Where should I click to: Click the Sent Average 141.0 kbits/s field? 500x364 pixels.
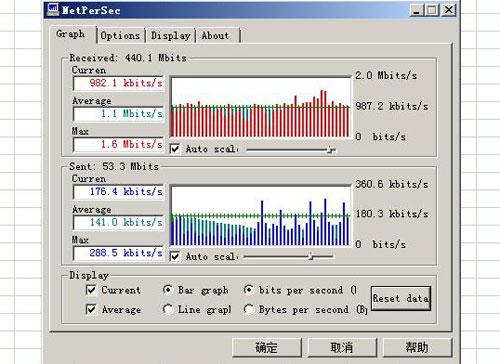[118, 222]
